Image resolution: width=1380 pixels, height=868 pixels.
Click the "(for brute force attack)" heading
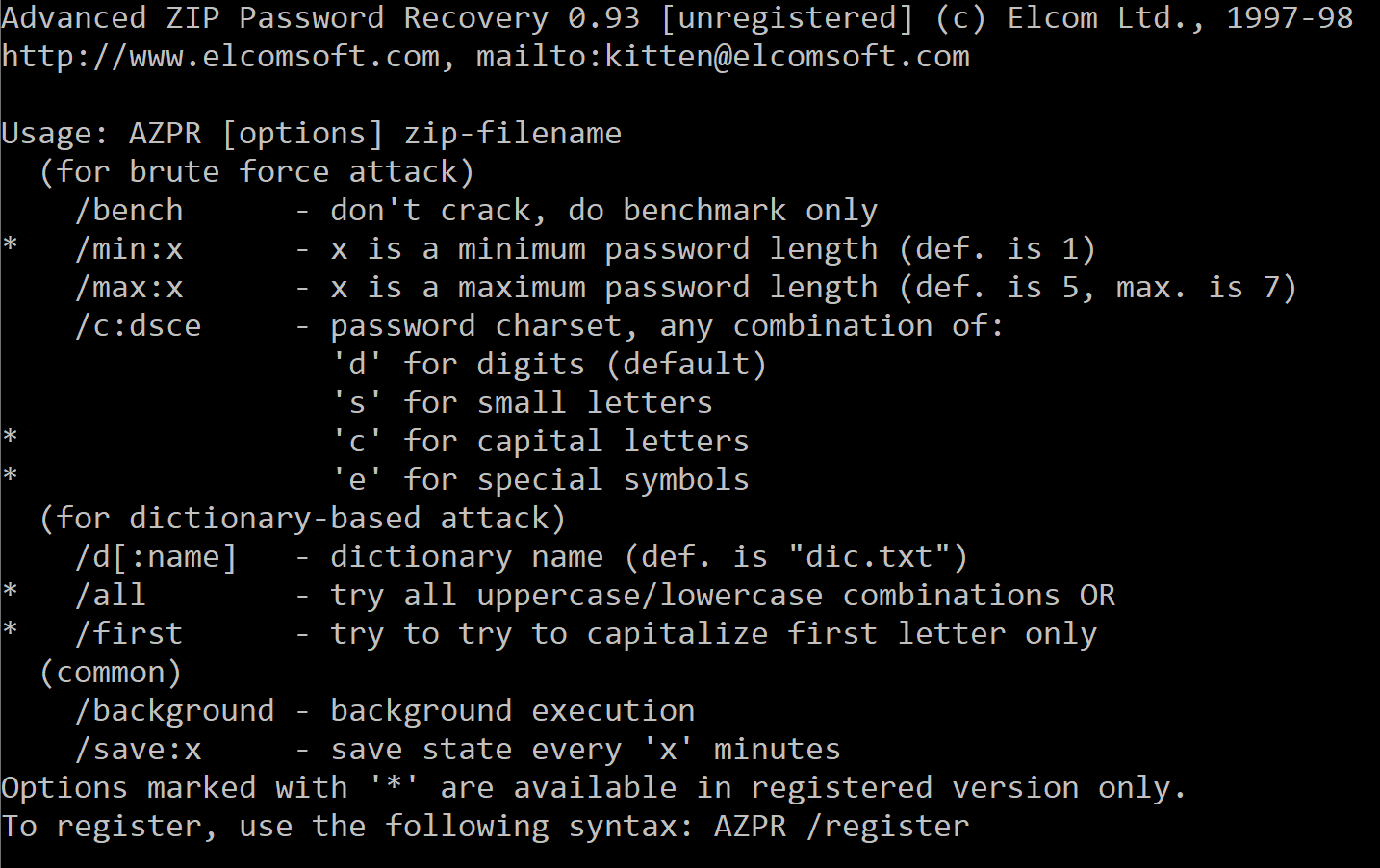point(257,172)
